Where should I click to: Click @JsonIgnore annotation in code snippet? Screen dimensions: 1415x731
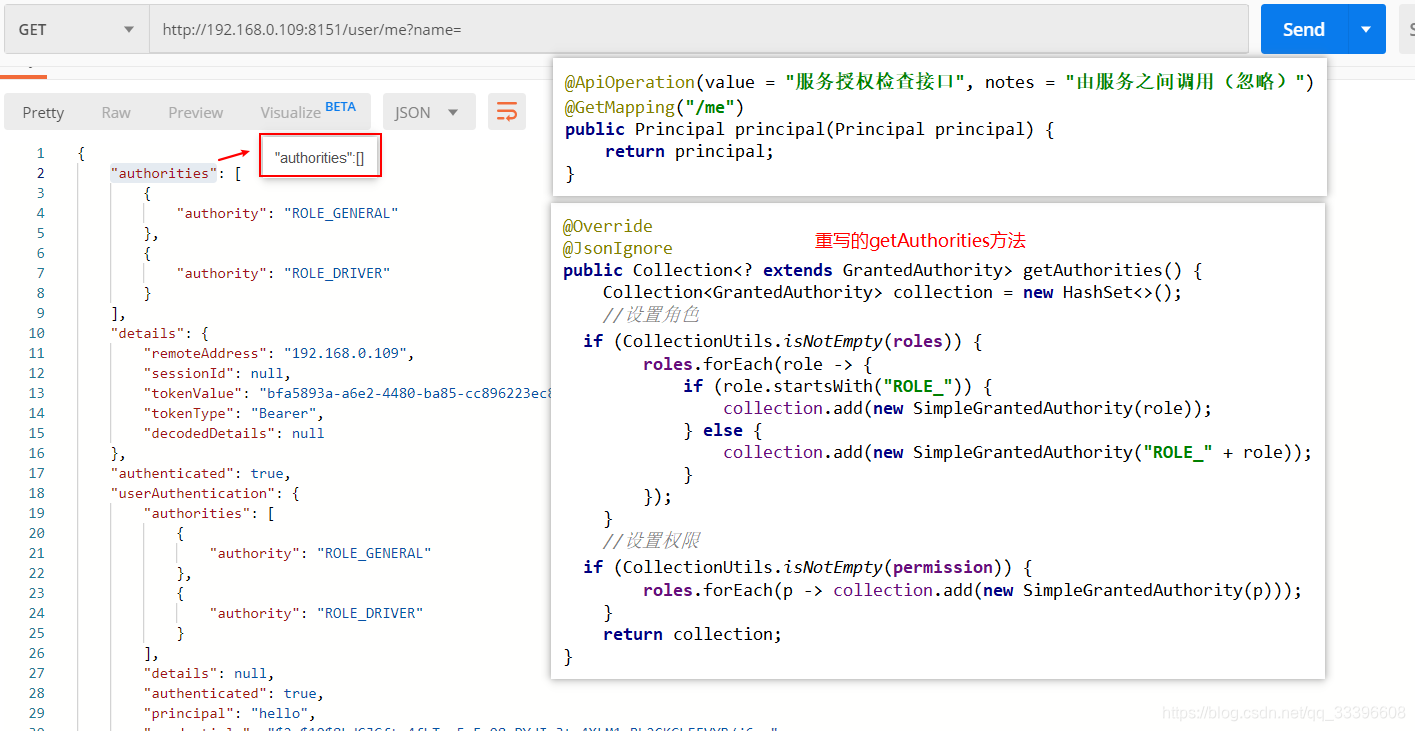tap(618, 248)
